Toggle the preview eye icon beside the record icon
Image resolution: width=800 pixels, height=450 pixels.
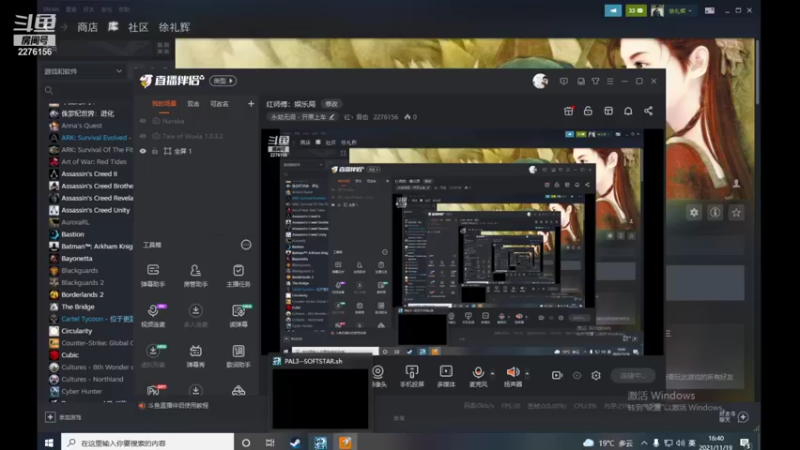pyautogui.click(x=577, y=376)
